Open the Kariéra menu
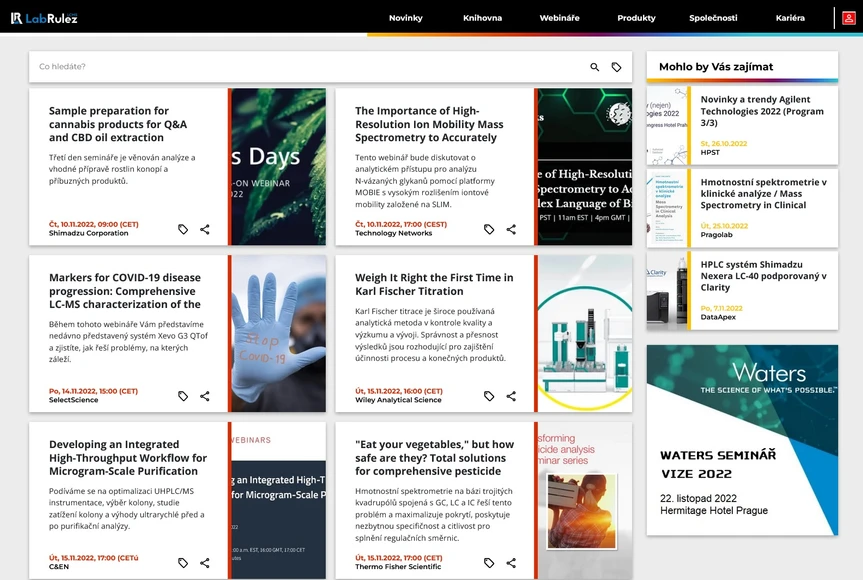The height and width of the screenshot is (580, 863). tap(790, 18)
